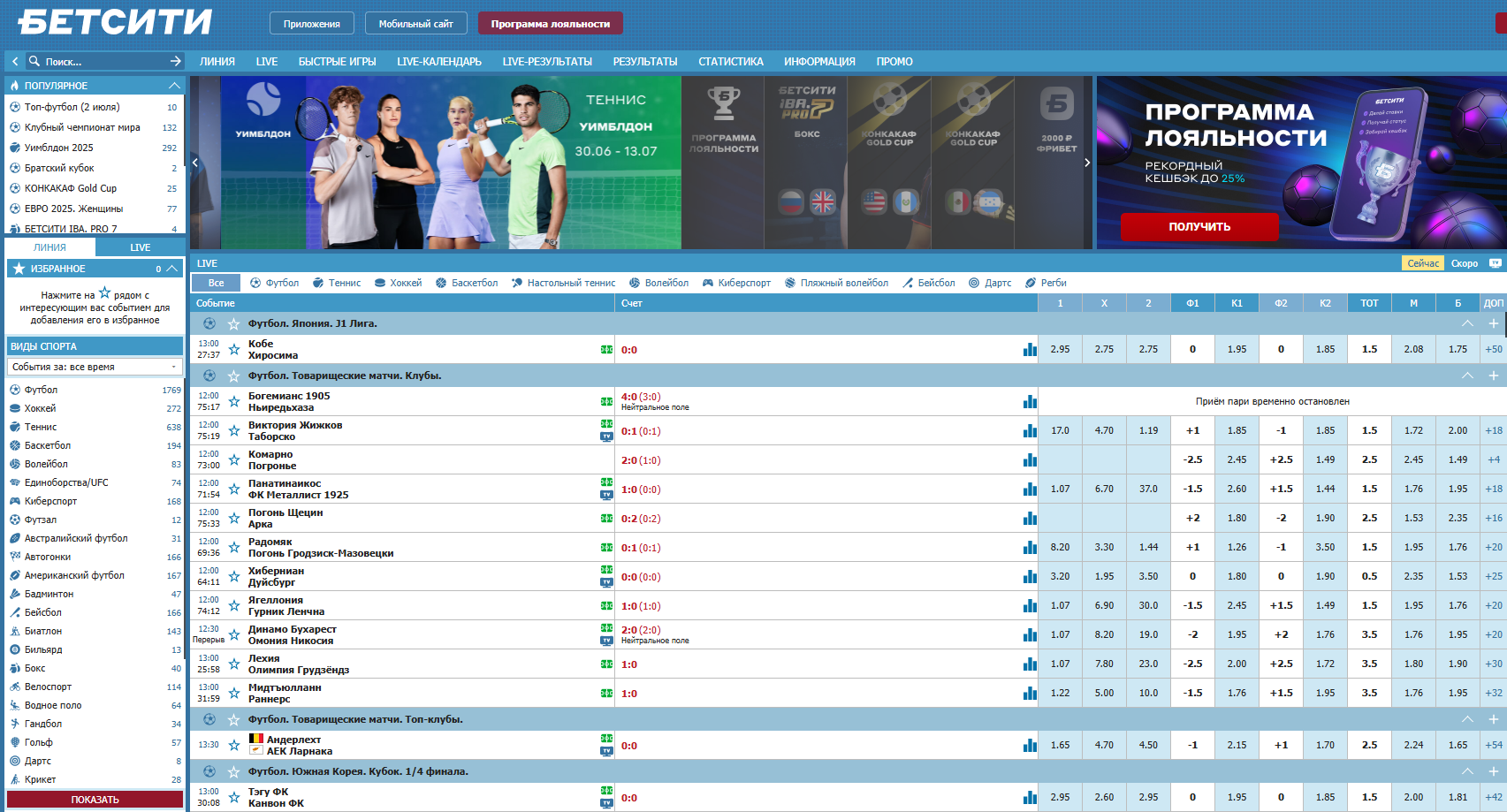The width and height of the screenshot is (1507, 812).
Task: Open statistics chart for Кобе – Хиросима
Action: [1030, 349]
